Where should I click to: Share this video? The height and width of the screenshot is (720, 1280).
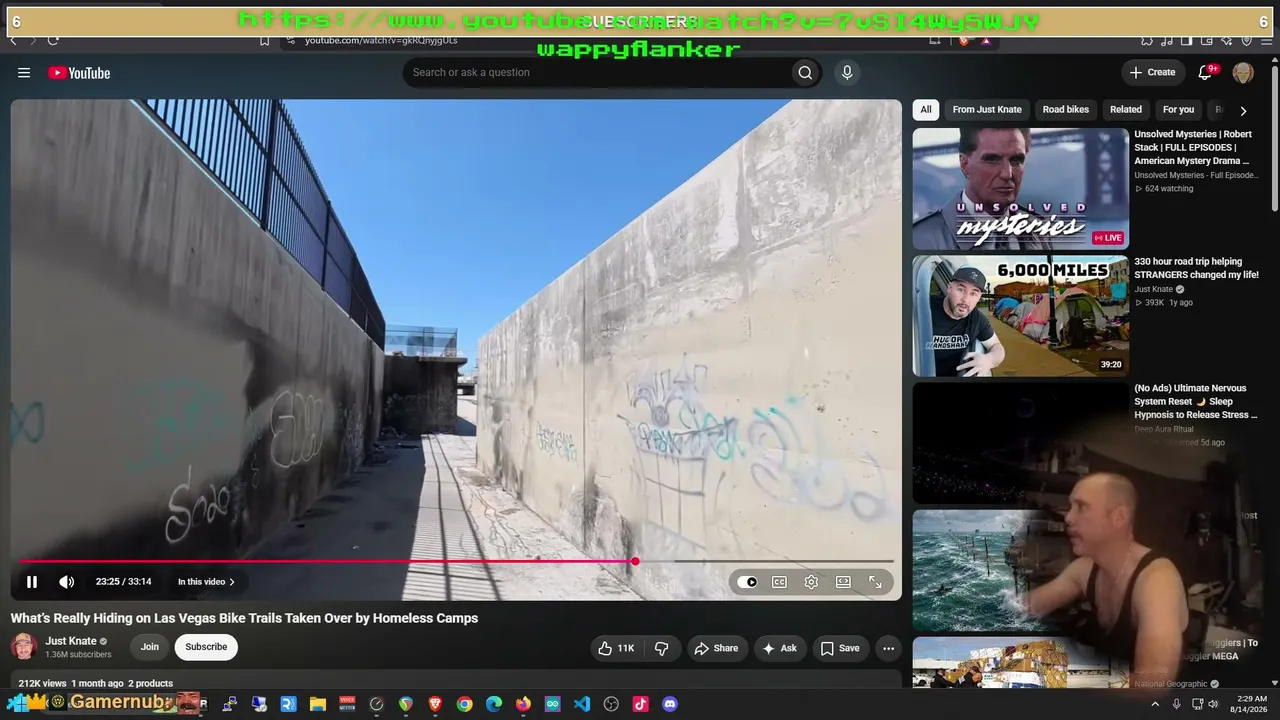tap(716, 648)
